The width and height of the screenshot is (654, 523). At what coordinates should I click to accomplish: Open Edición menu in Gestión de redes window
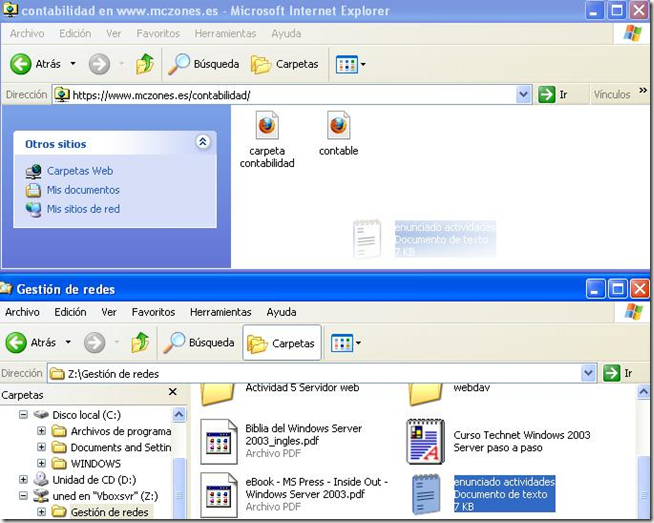click(70, 312)
